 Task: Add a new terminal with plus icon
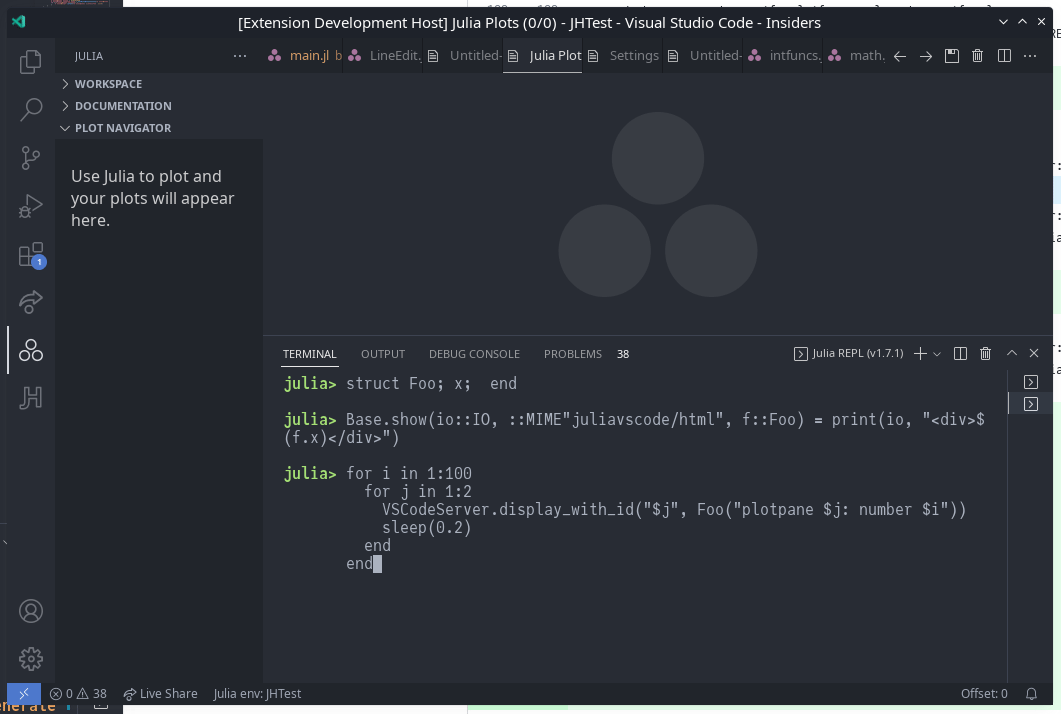(x=920, y=353)
